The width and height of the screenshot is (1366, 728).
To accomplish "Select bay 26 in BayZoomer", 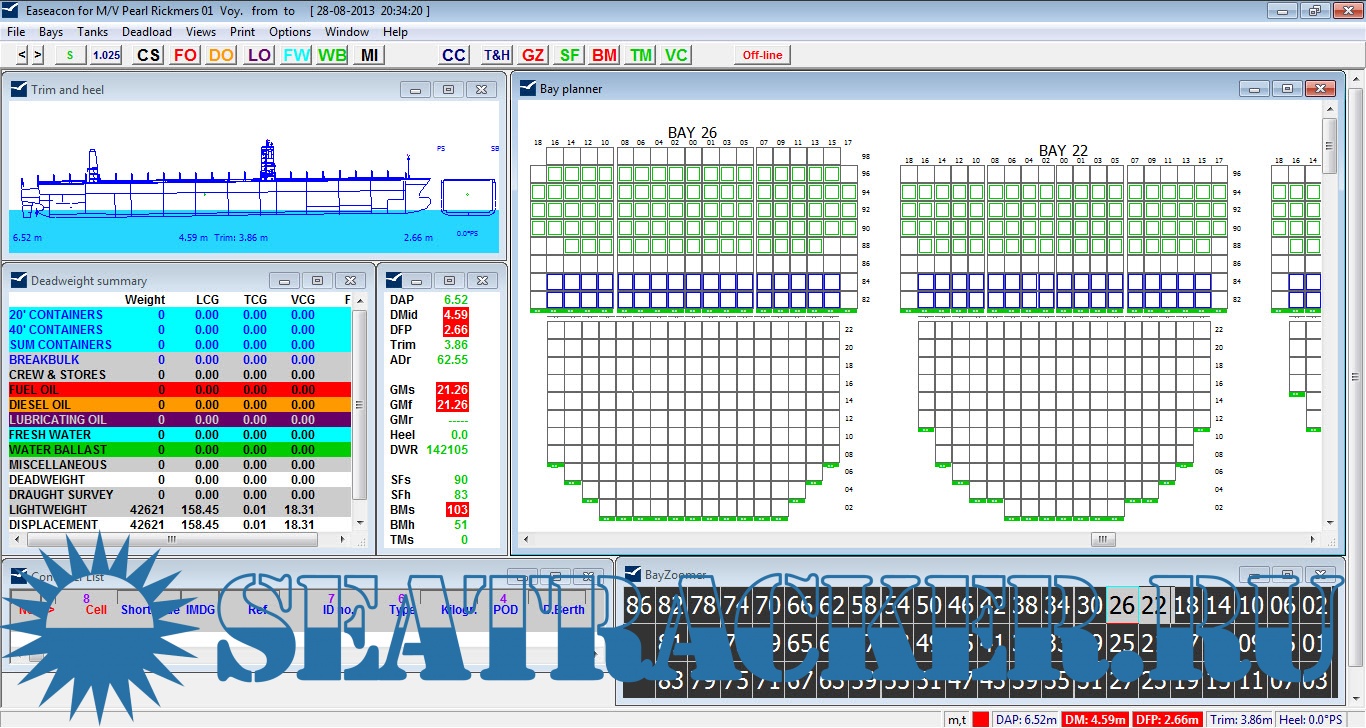I will (1122, 606).
